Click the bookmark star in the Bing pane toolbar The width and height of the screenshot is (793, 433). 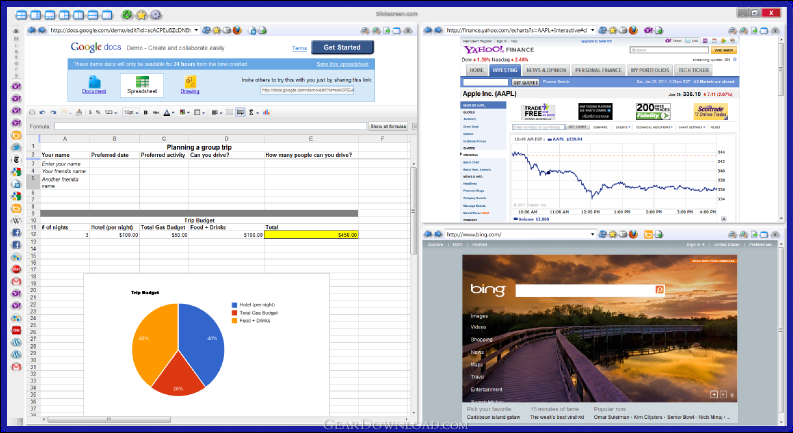coord(612,234)
